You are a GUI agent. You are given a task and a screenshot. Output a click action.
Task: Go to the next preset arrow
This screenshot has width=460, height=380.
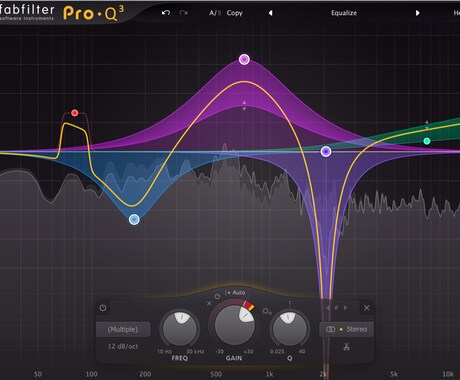click(417, 13)
